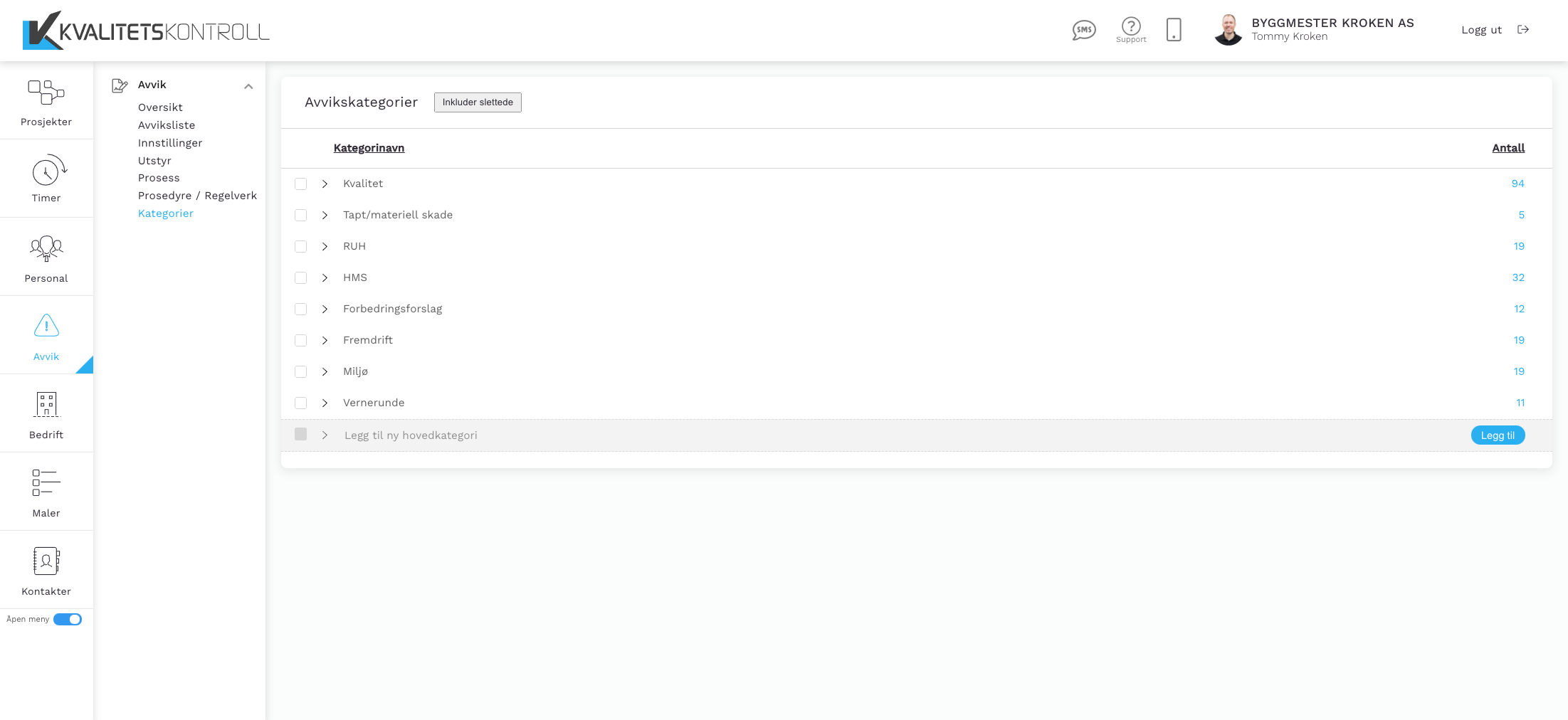Sort by the Antall column header
Viewport: 1568px width, 720px height.
point(1508,148)
